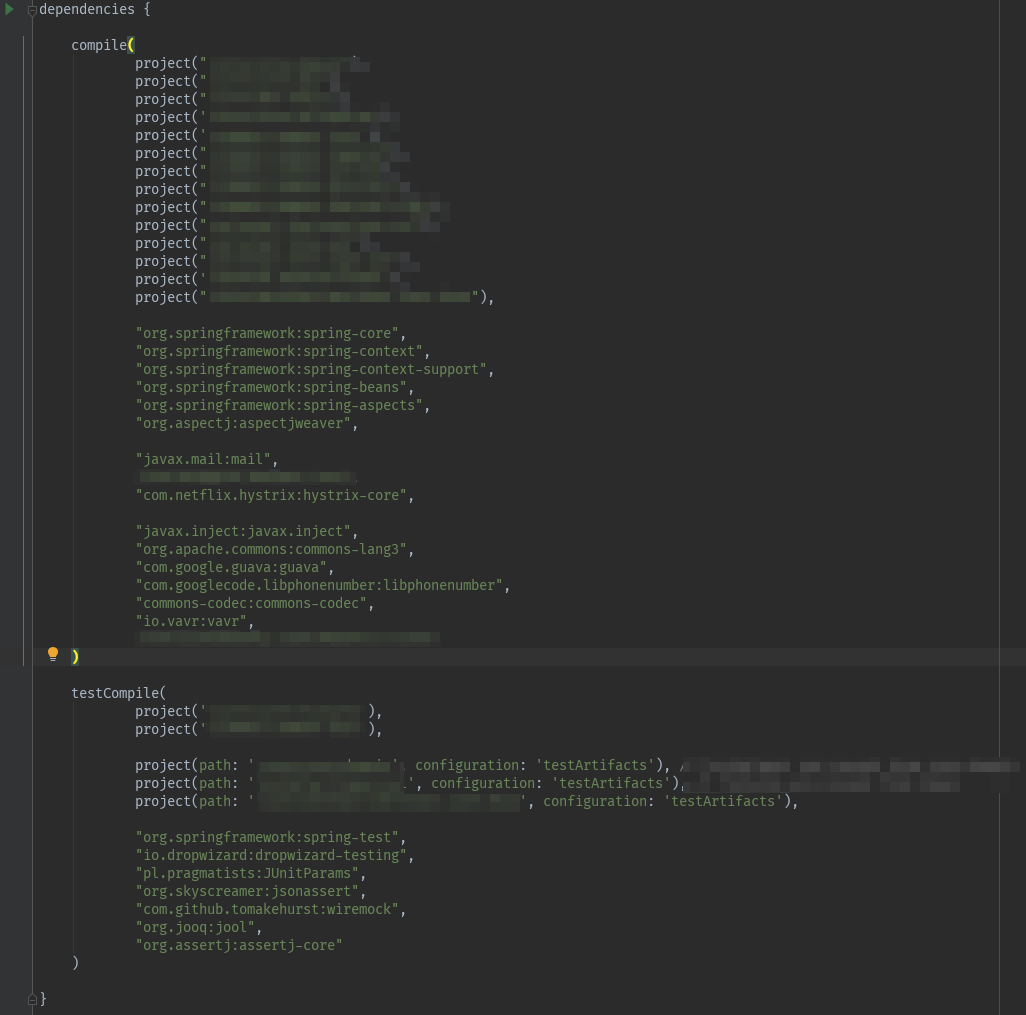1026x1015 pixels.
Task: Click "com.google.guava:guava" string
Action: pyautogui.click(x=234, y=567)
